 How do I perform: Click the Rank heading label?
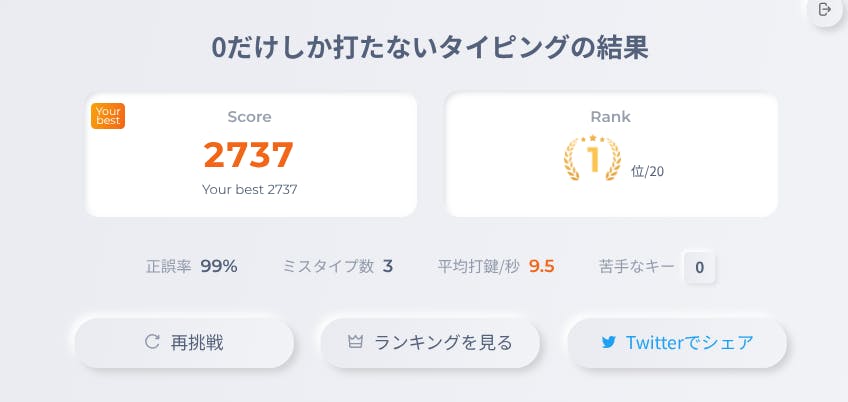tap(610, 117)
